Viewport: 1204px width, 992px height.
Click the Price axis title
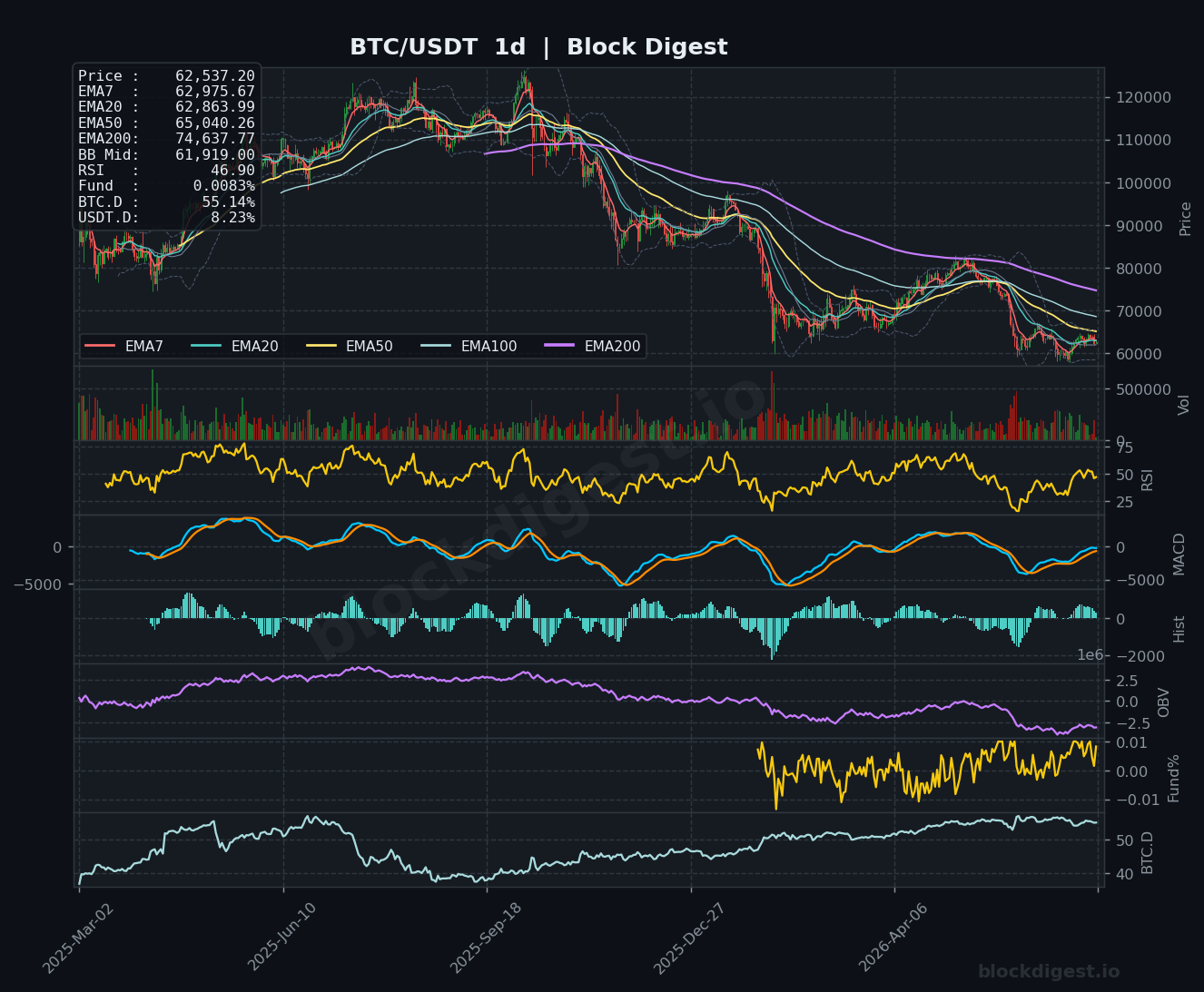coord(1185,219)
